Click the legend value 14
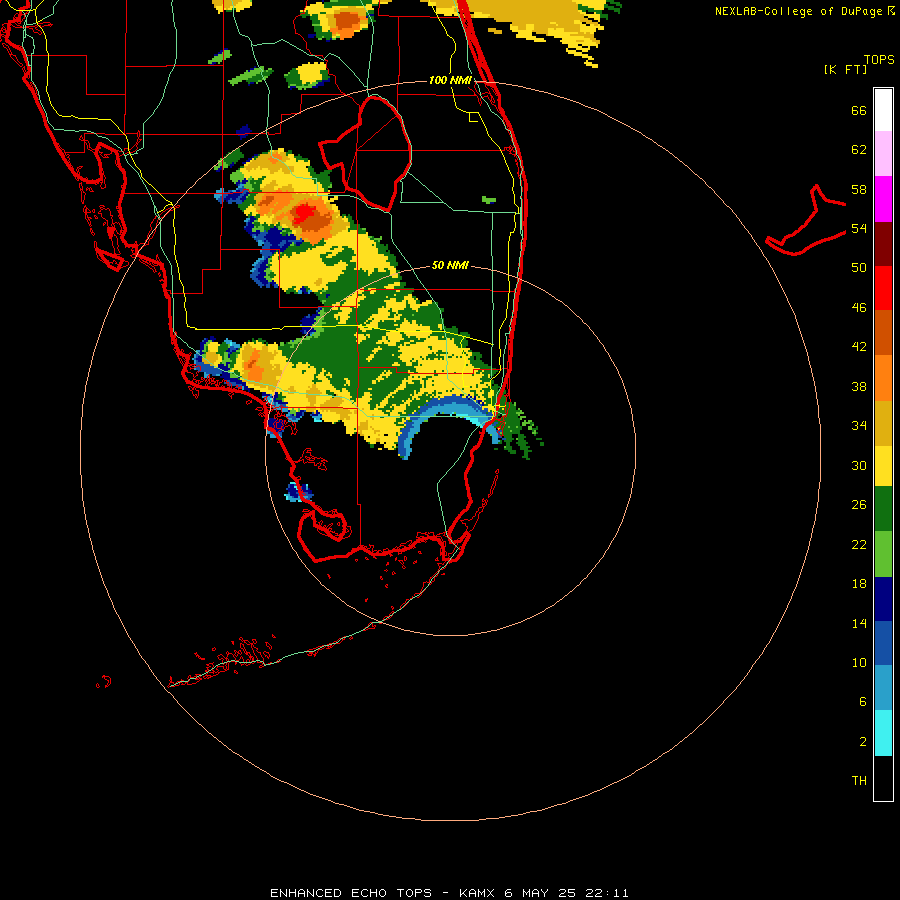Image resolution: width=900 pixels, height=900 pixels. tap(859, 623)
